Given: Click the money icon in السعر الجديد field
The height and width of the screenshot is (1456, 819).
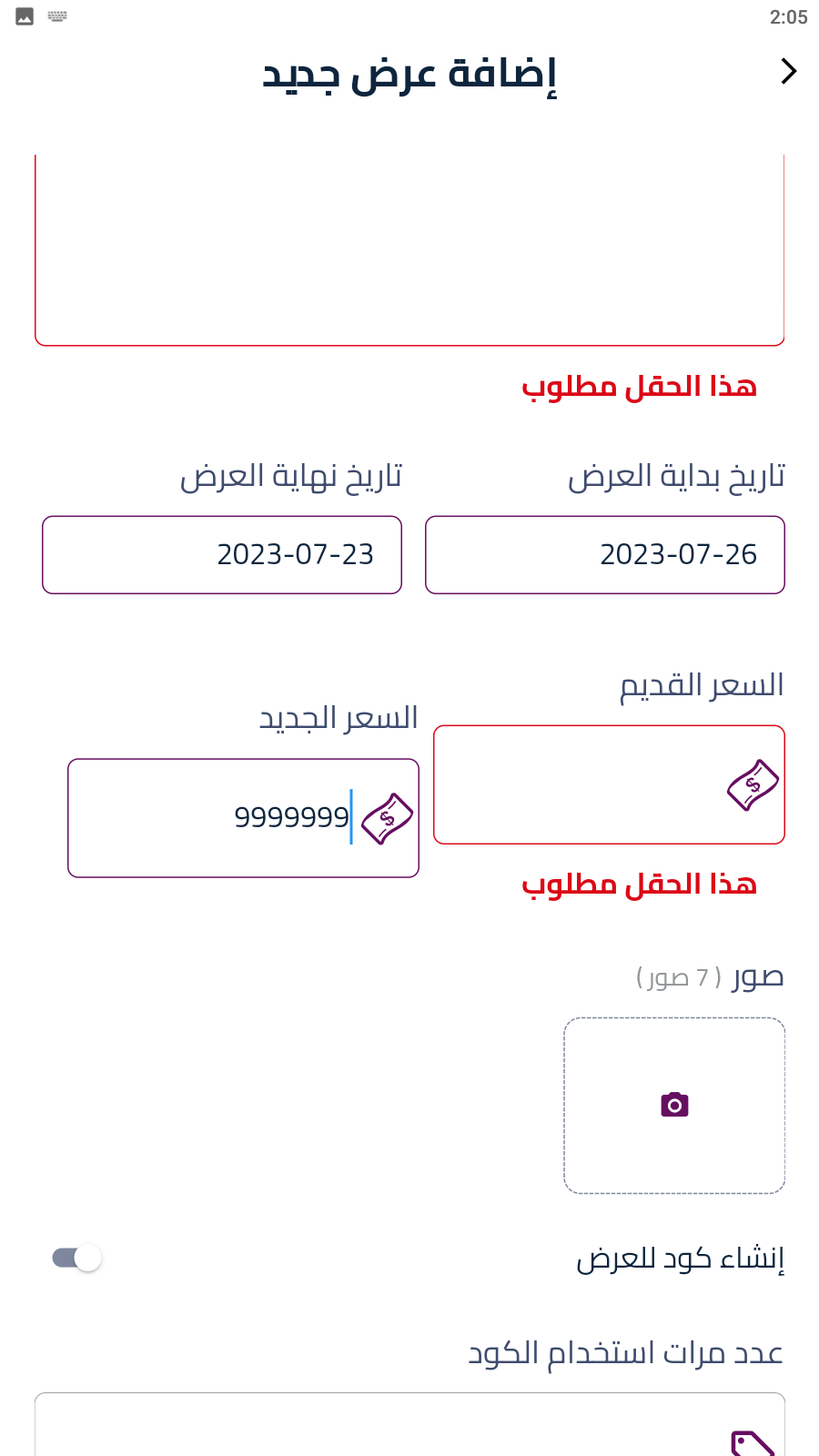Looking at the screenshot, I should [387, 818].
